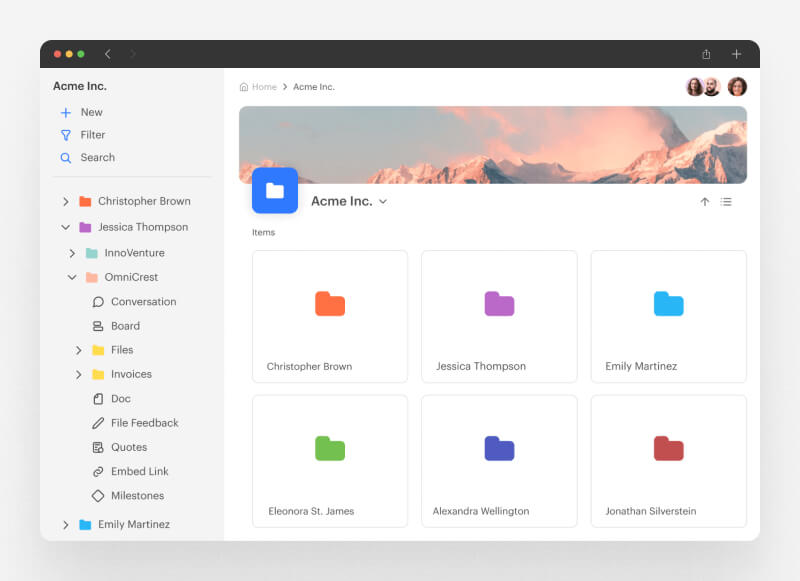Screen dimensions: 800x581
Task: Click the bearded man's avatar
Action: pos(712,87)
